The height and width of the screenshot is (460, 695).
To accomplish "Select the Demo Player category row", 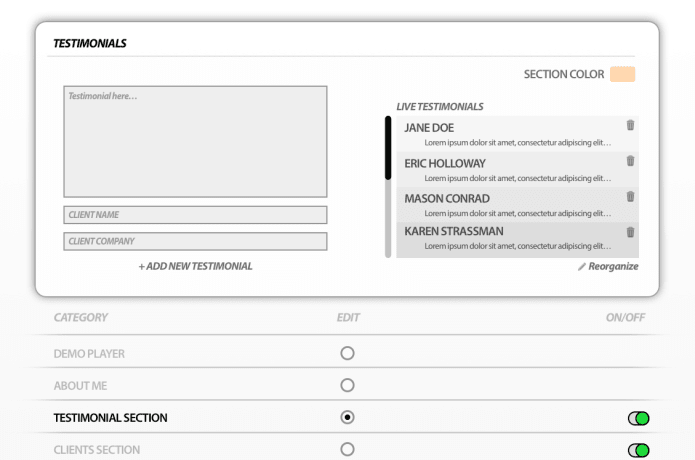I will coord(89,354).
